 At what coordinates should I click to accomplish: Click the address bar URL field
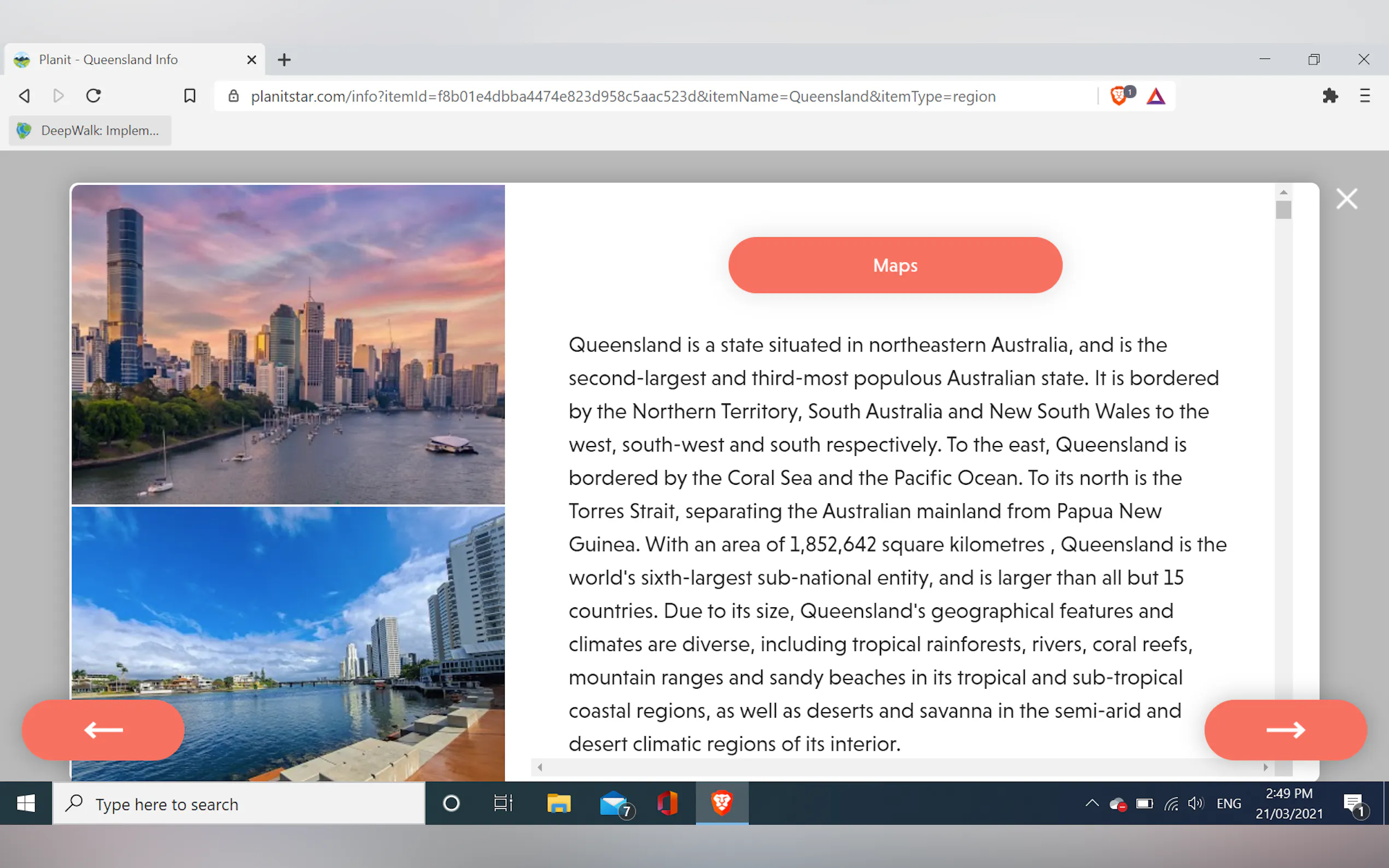tap(623, 96)
